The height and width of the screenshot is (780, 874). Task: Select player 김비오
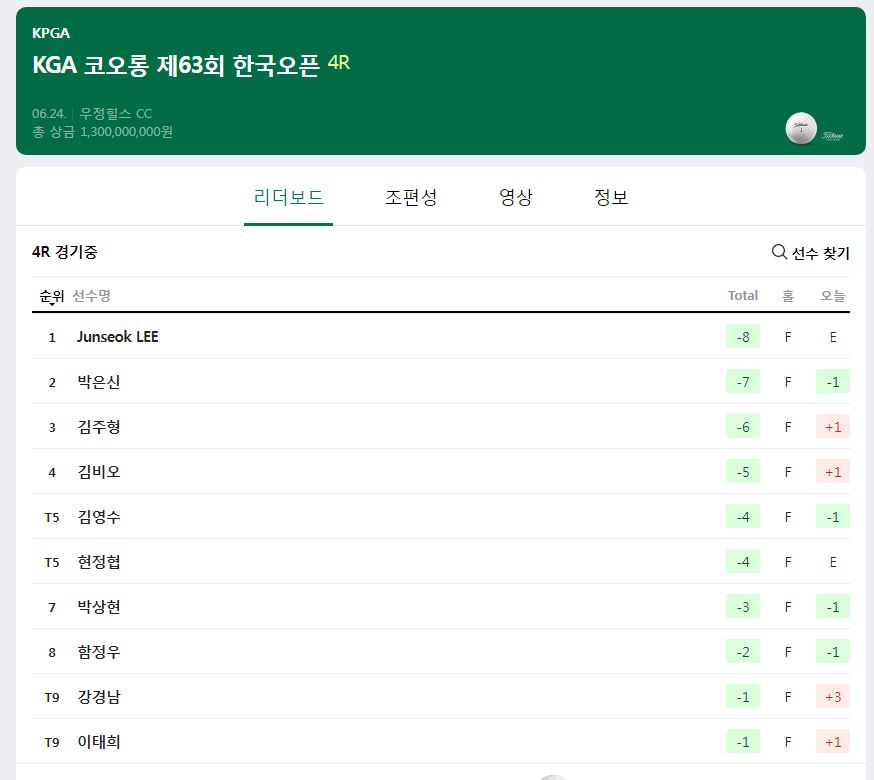(x=99, y=472)
